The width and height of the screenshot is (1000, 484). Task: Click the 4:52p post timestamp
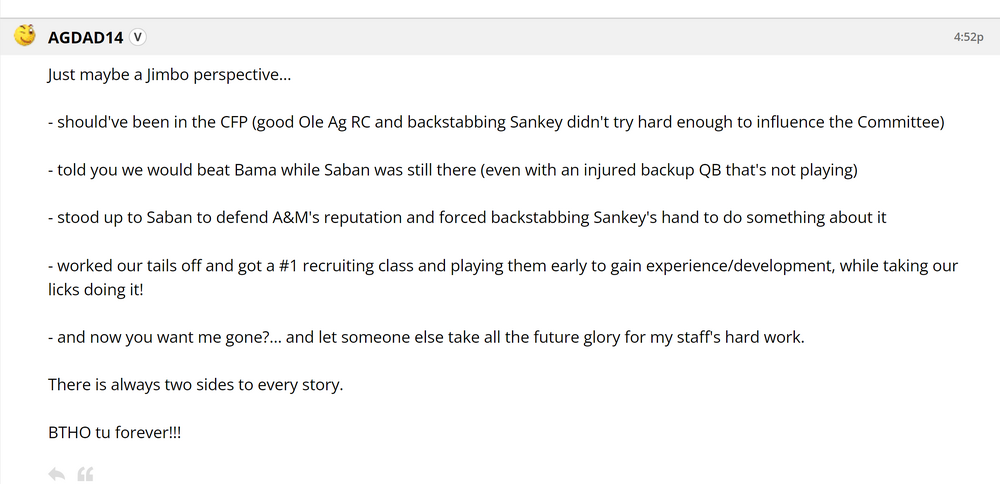point(968,37)
